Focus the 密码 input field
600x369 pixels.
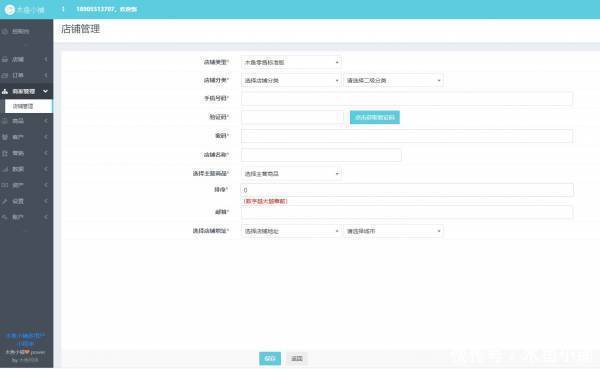click(407, 136)
